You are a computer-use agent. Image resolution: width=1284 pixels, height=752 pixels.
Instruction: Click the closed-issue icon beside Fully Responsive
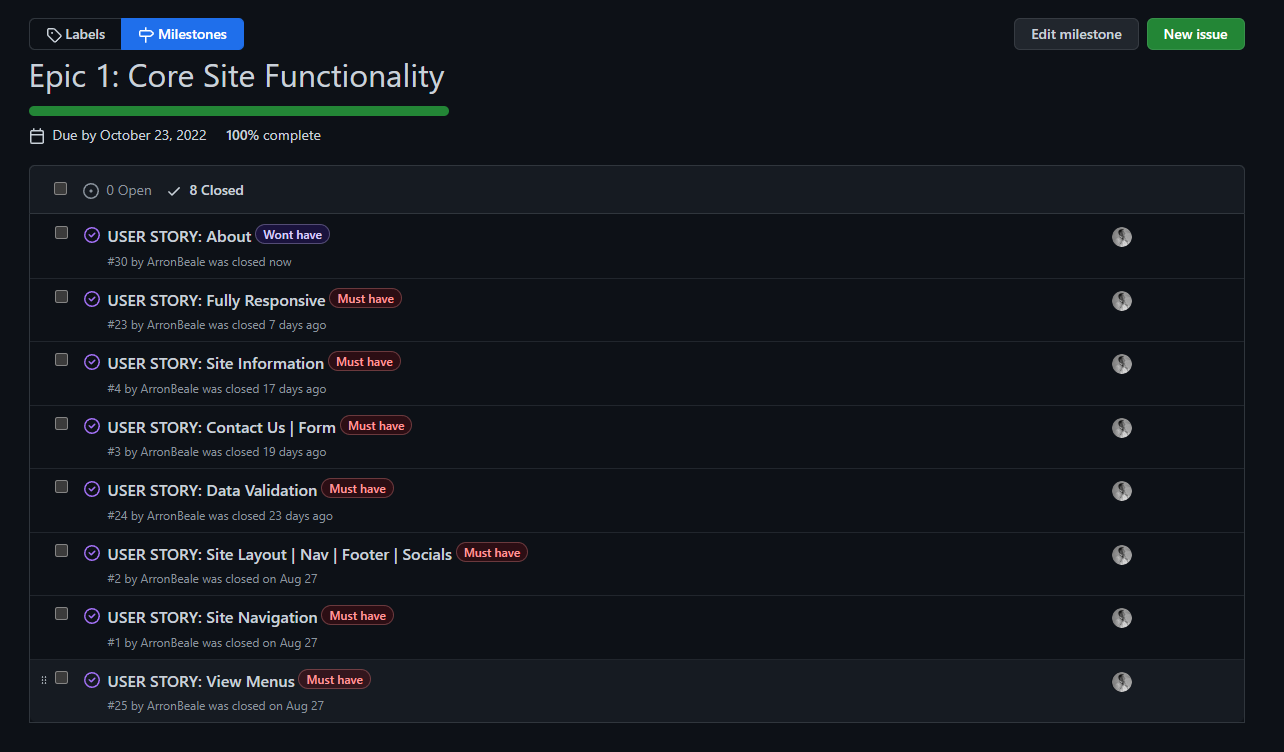[x=92, y=299]
